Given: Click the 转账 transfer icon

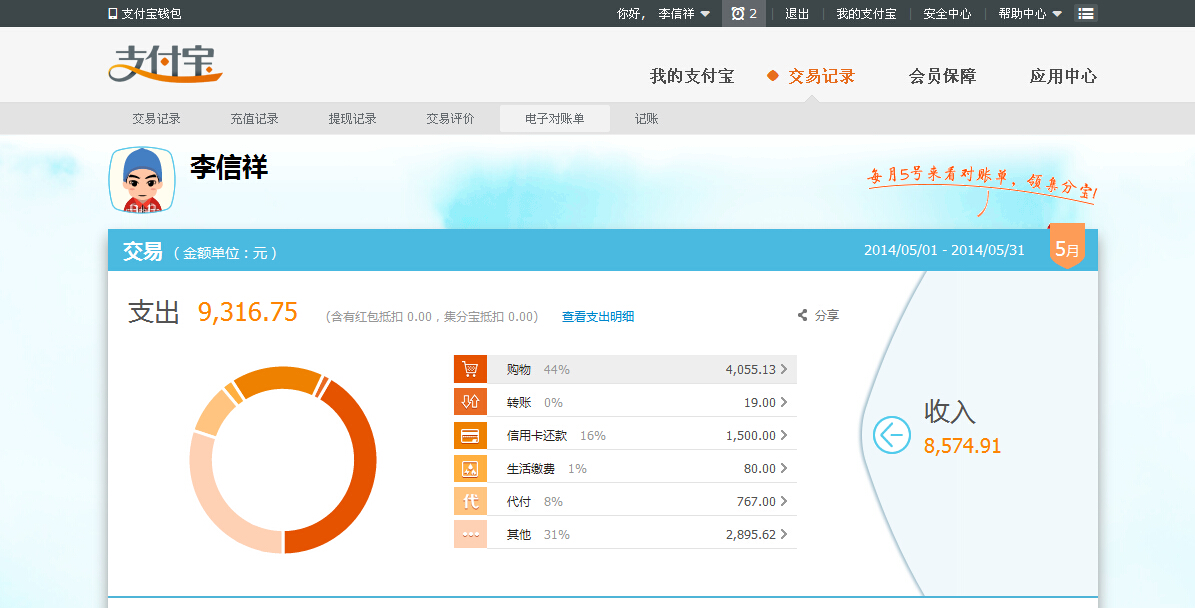Looking at the screenshot, I should (470, 402).
